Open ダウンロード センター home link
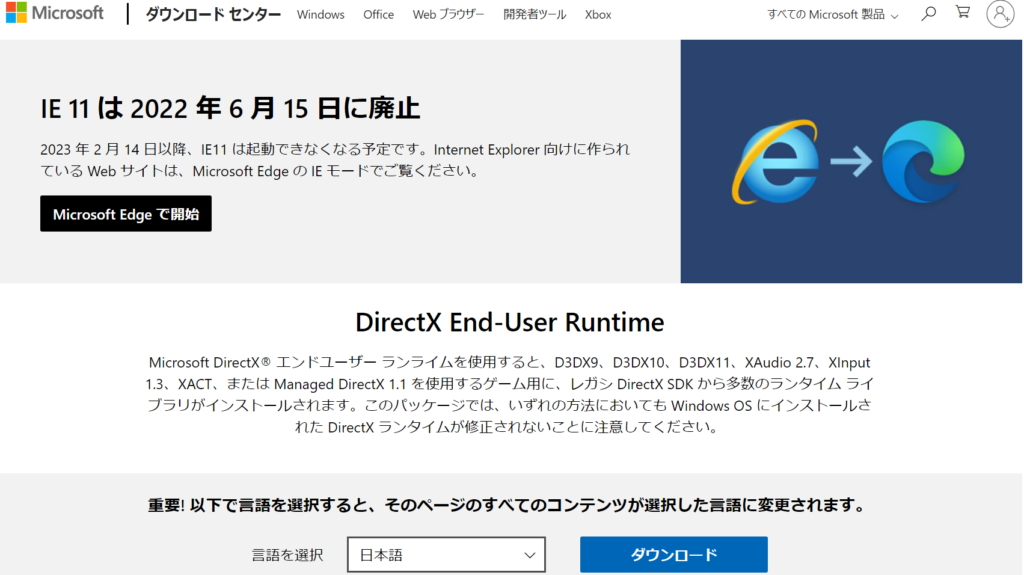The image size is (1024, 575). (x=213, y=14)
